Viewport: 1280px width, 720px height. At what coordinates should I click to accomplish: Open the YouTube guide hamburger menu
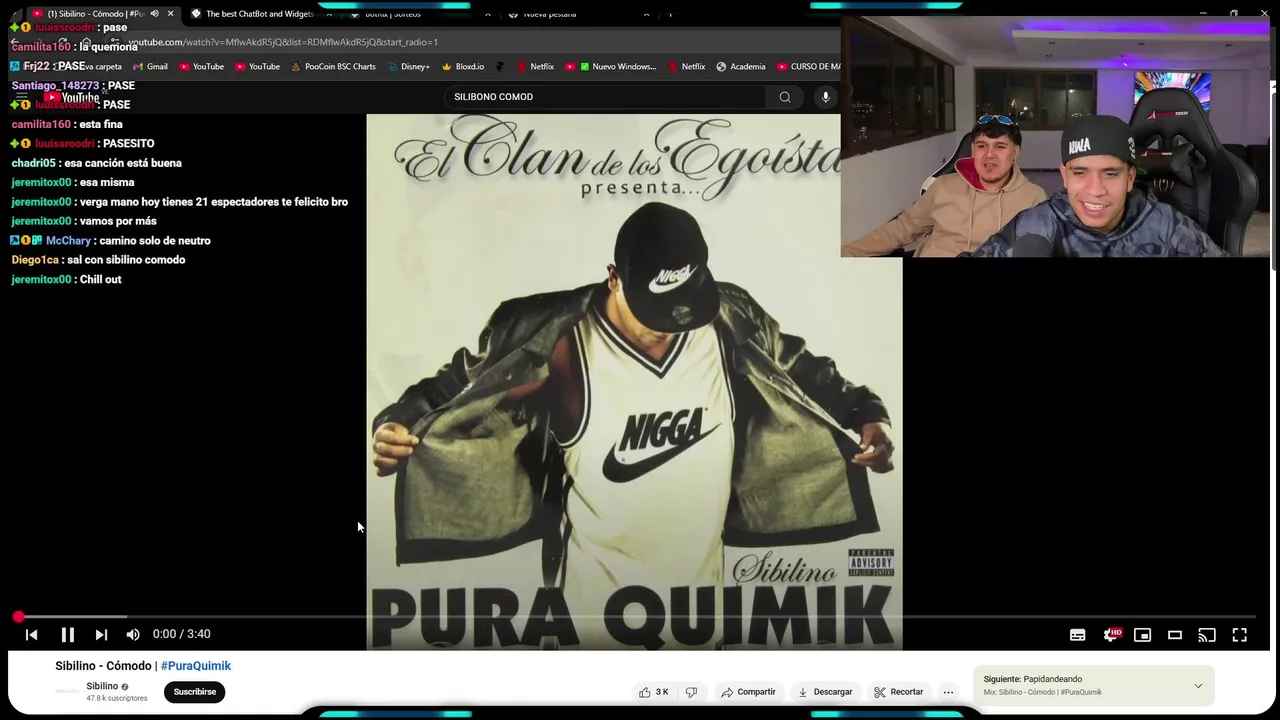point(22,97)
